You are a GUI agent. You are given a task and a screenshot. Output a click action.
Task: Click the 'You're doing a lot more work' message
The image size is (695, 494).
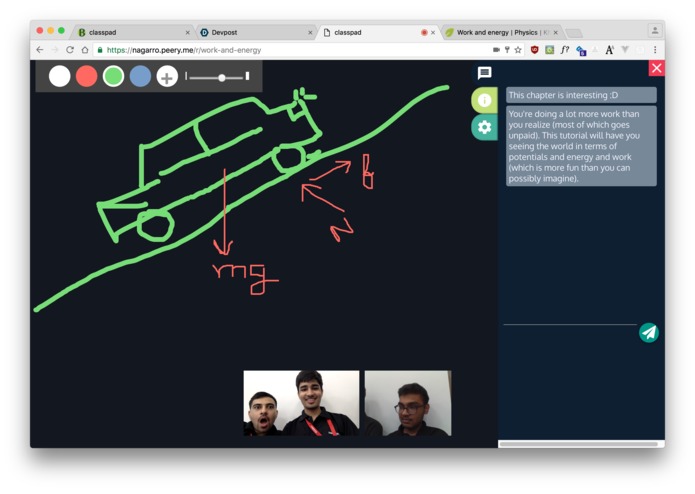581,146
